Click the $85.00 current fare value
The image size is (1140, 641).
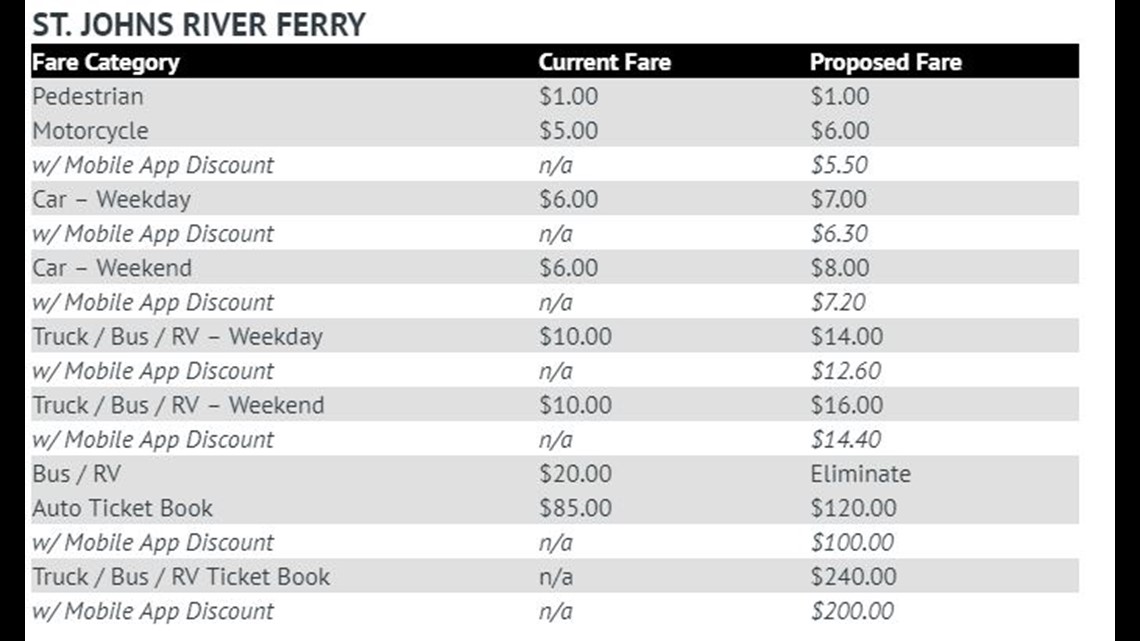(575, 508)
